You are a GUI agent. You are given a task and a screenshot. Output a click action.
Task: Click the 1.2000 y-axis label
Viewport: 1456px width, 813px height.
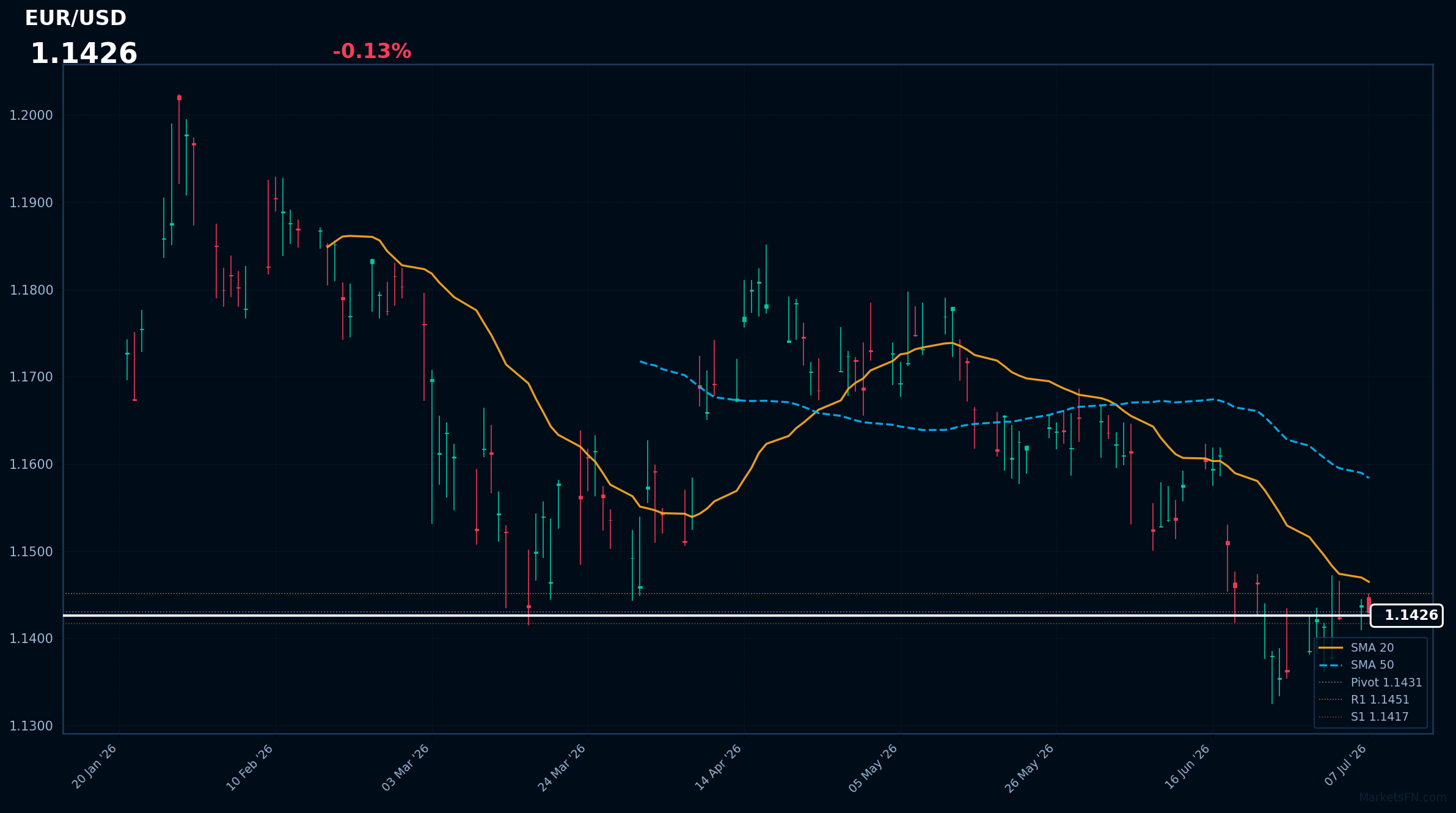pos(31,116)
